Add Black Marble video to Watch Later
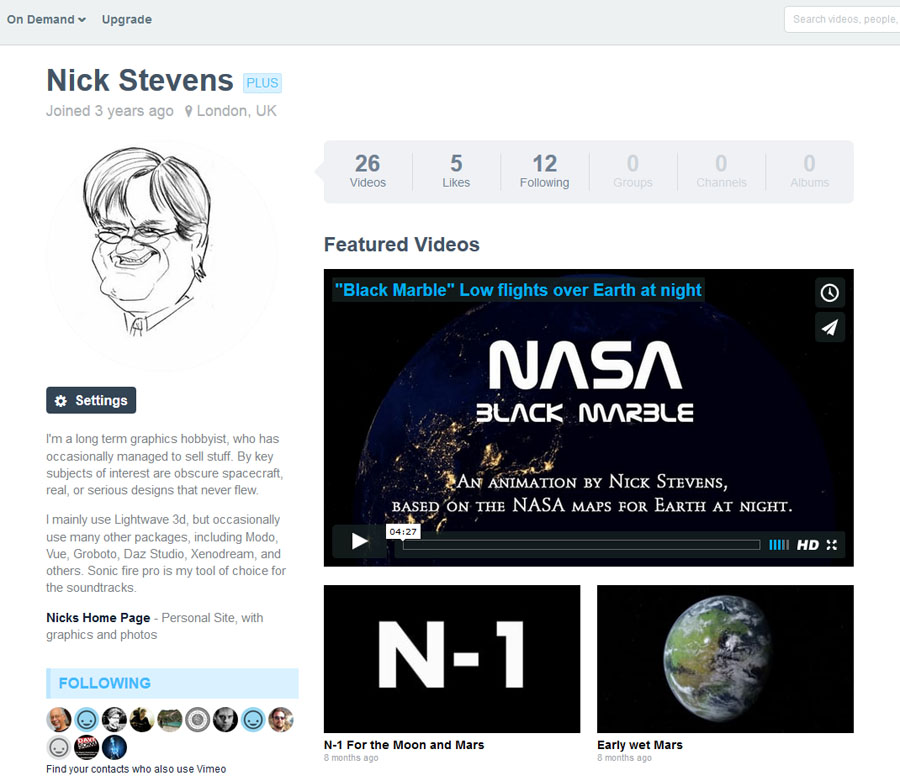Image resolution: width=900 pixels, height=781 pixels. pos(829,293)
